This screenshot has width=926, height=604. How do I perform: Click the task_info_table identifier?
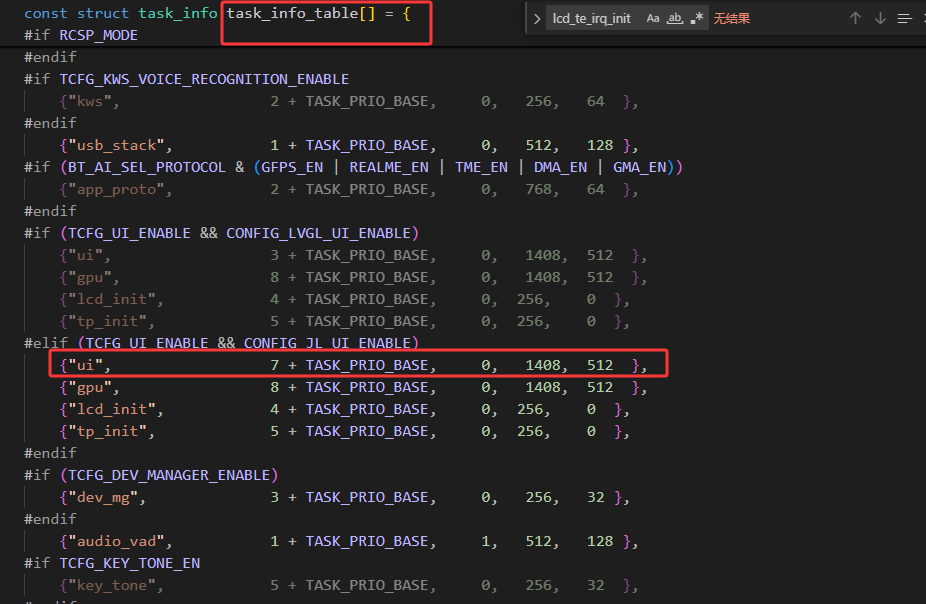click(x=292, y=13)
